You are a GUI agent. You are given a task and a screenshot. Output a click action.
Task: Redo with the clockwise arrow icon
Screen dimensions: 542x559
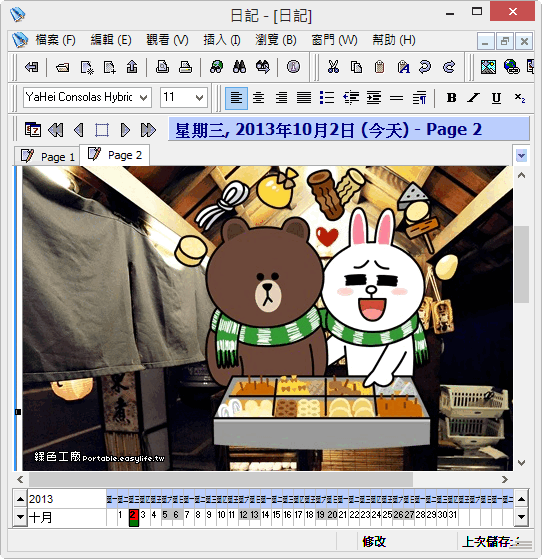[449, 67]
